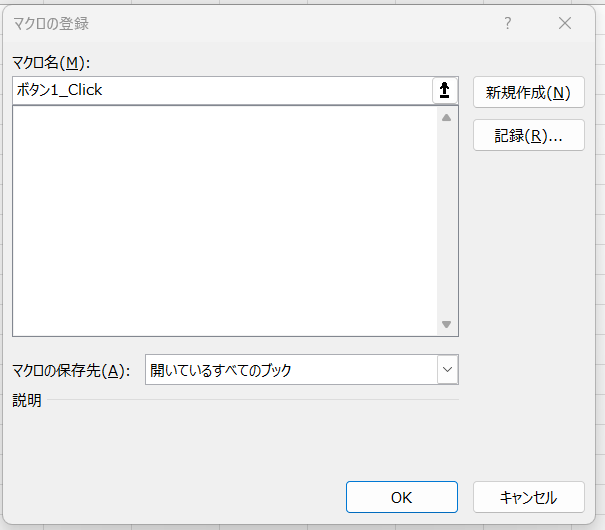
Task: Click the マクロの保存先(A) label
Action: pos(71,371)
